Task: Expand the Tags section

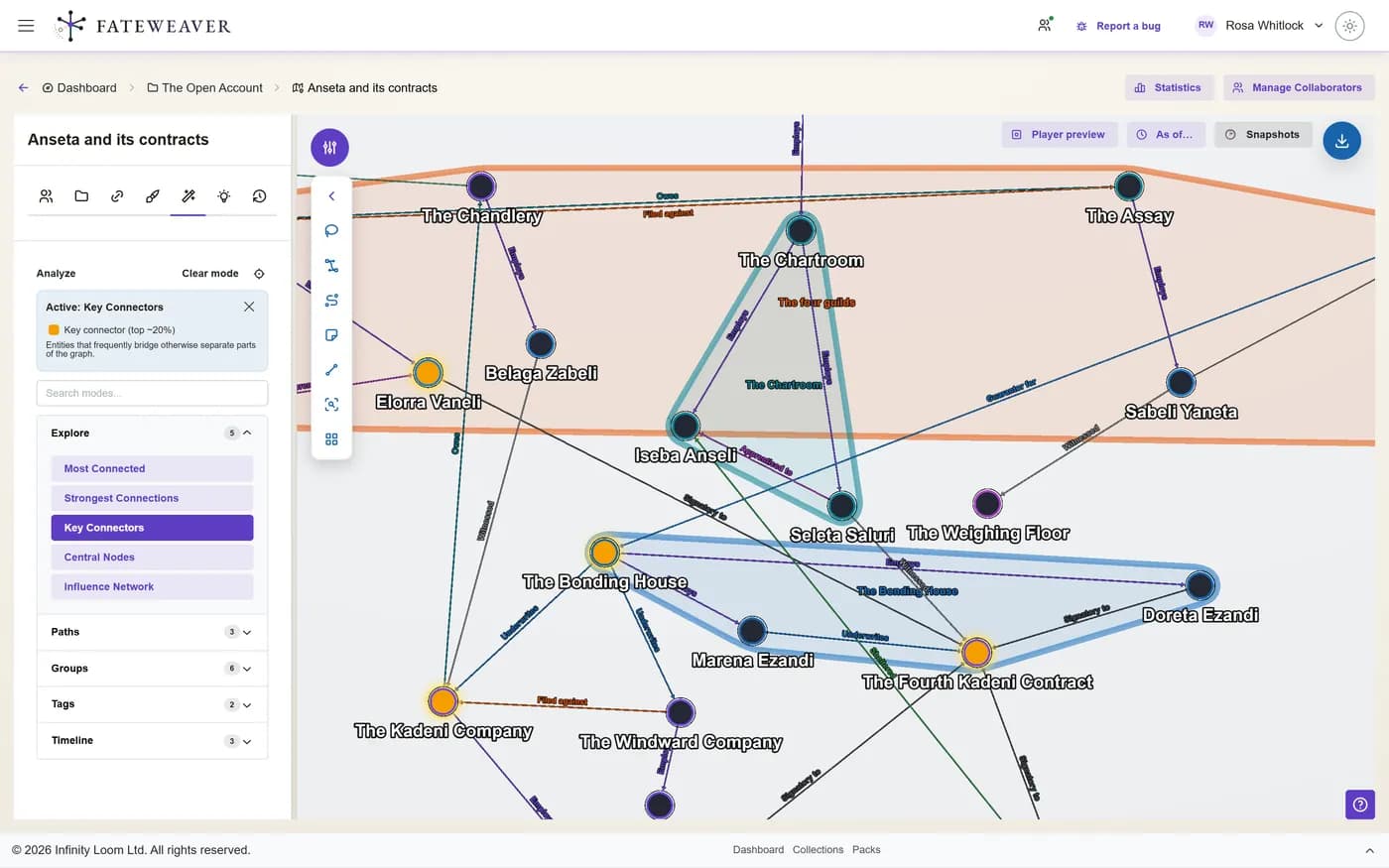Action: (x=152, y=704)
